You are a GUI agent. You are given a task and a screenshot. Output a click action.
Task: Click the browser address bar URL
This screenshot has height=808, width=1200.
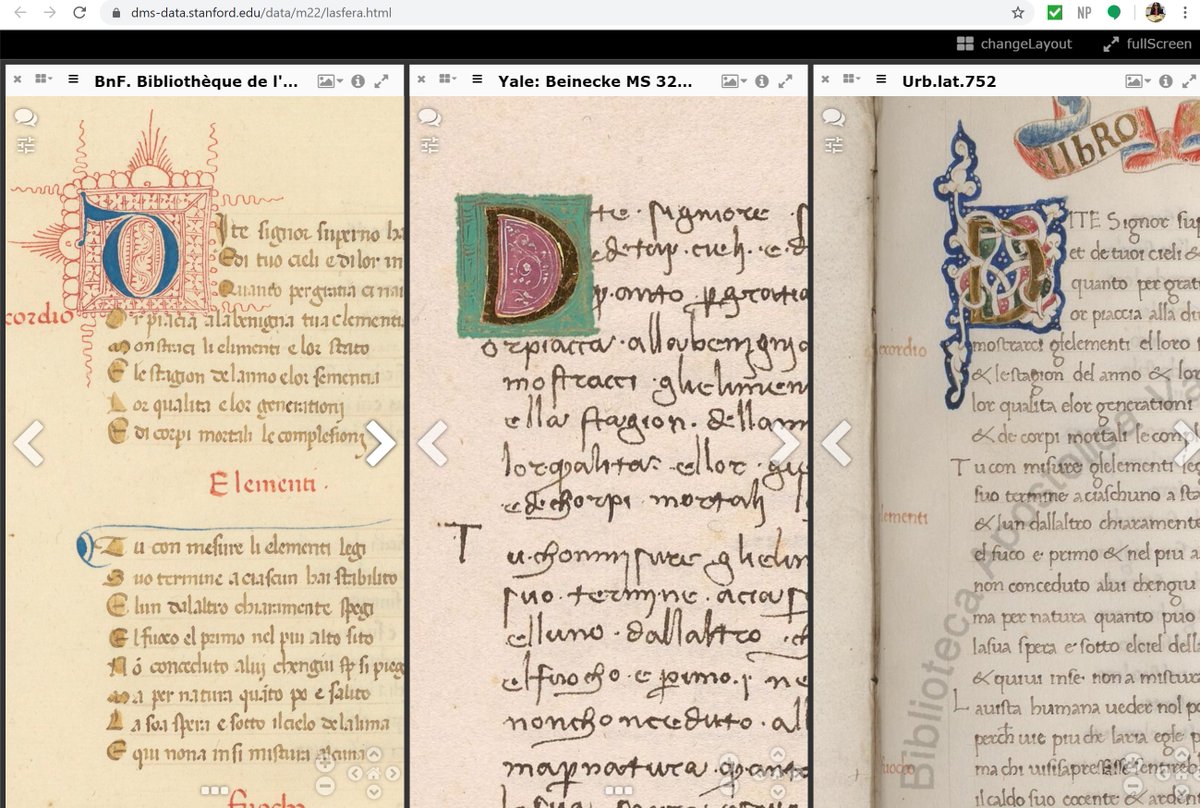pyautogui.click(x=260, y=13)
